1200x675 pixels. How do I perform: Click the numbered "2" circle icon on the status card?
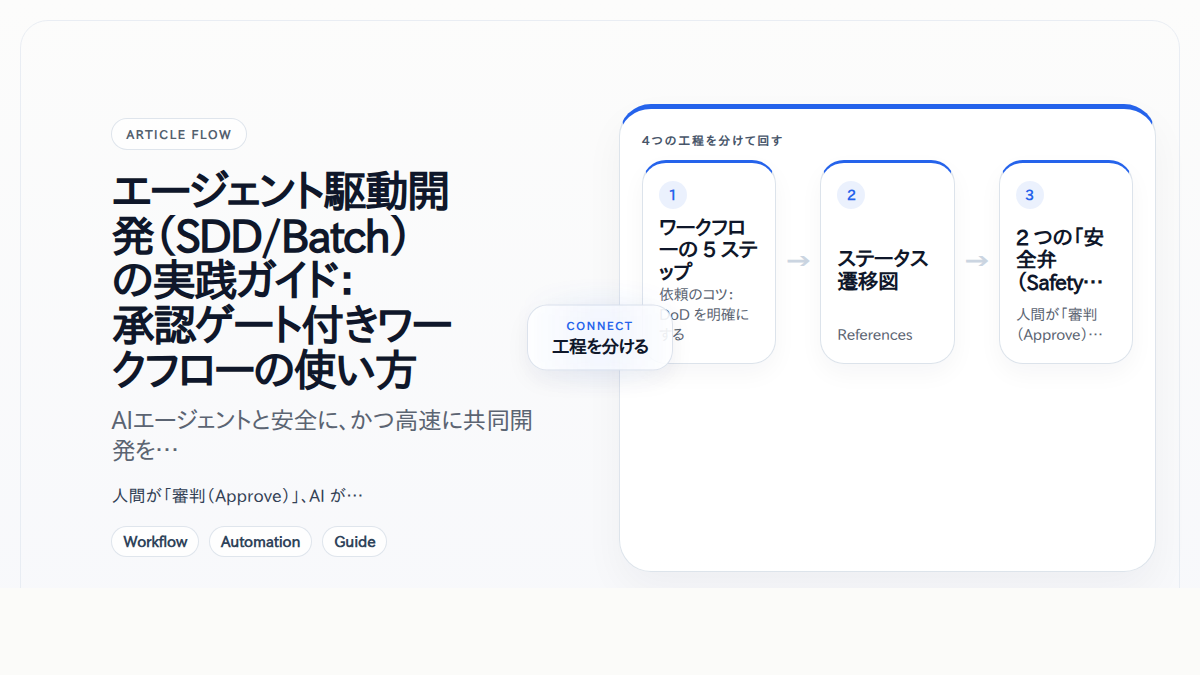coord(849,194)
